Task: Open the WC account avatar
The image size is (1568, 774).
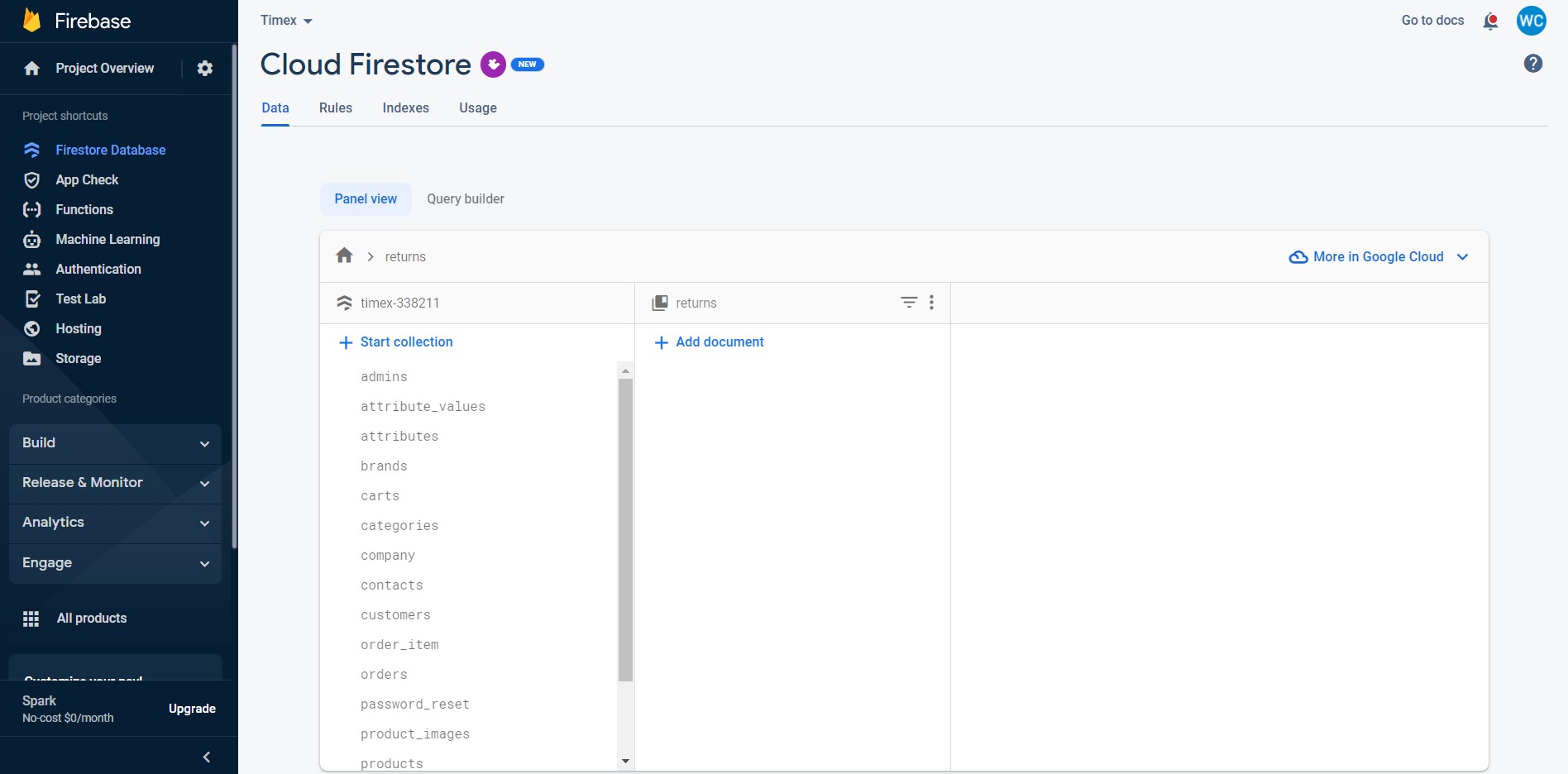Action: 1531,21
